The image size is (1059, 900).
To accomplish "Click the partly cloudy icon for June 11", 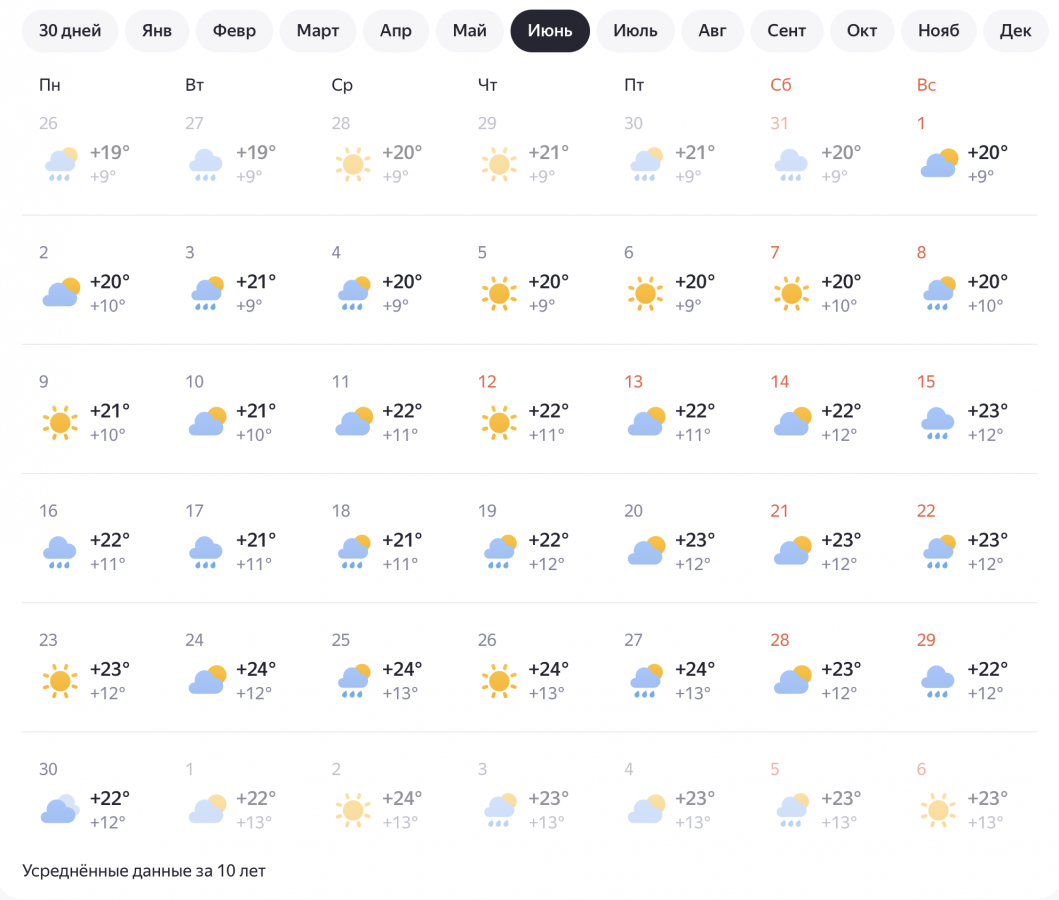I will [x=352, y=422].
